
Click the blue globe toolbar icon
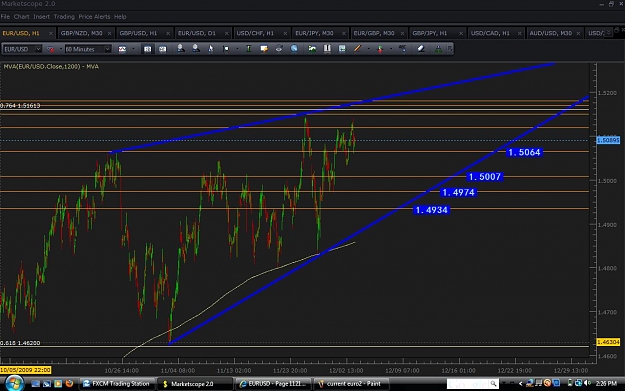tap(294, 49)
